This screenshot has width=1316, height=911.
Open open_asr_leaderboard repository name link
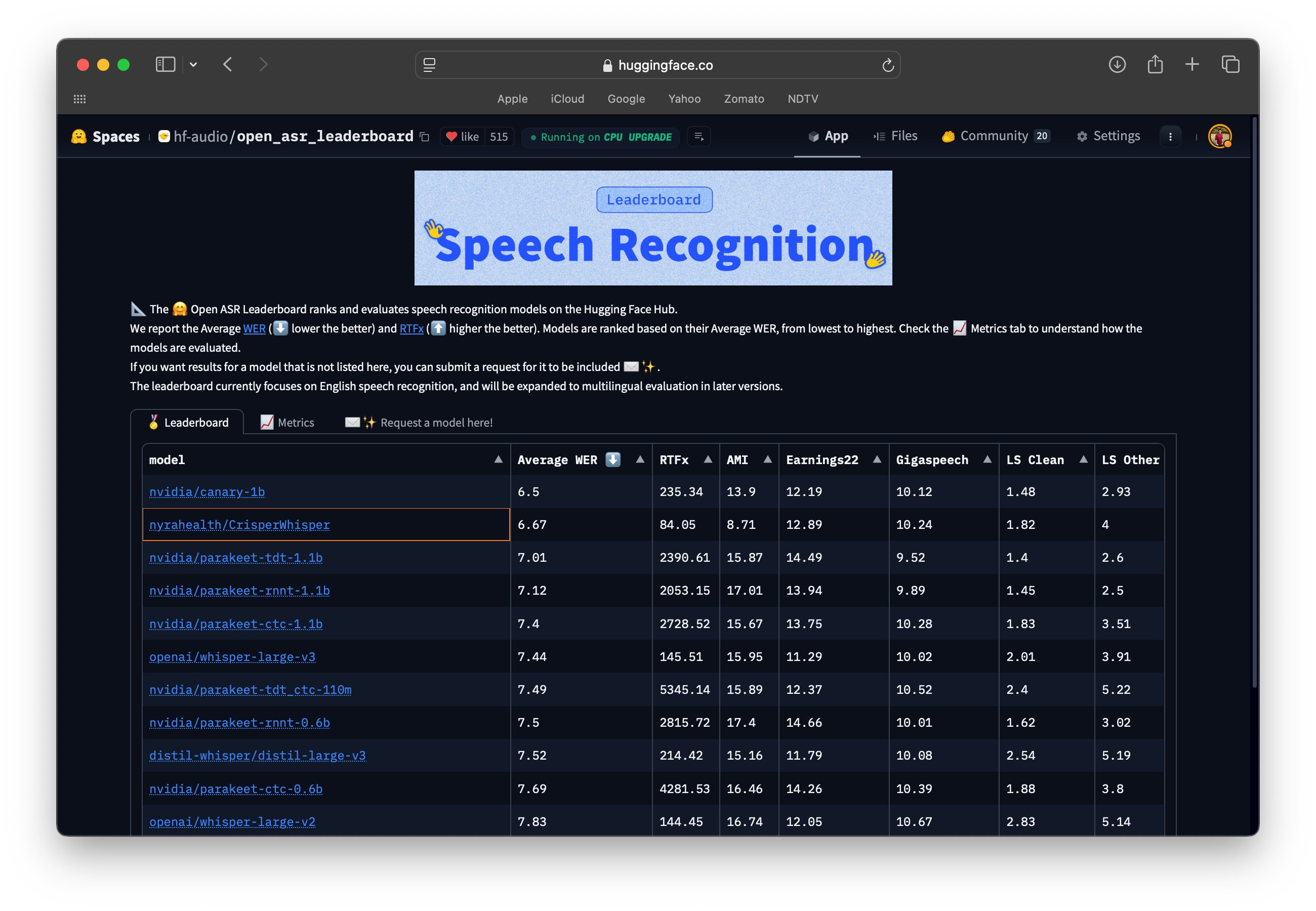(325, 137)
